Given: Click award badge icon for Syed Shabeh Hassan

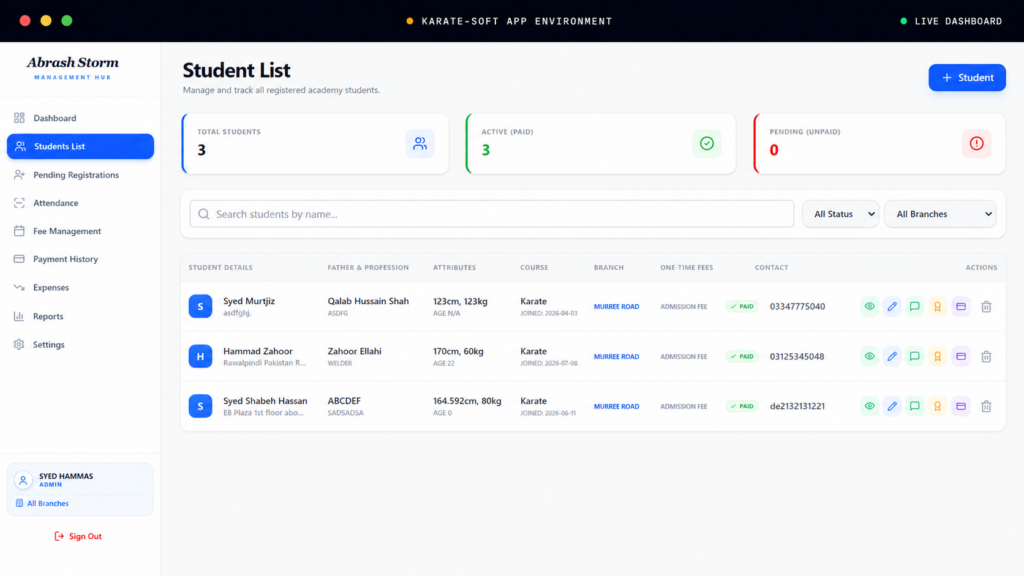Looking at the screenshot, I should click(x=938, y=406).
